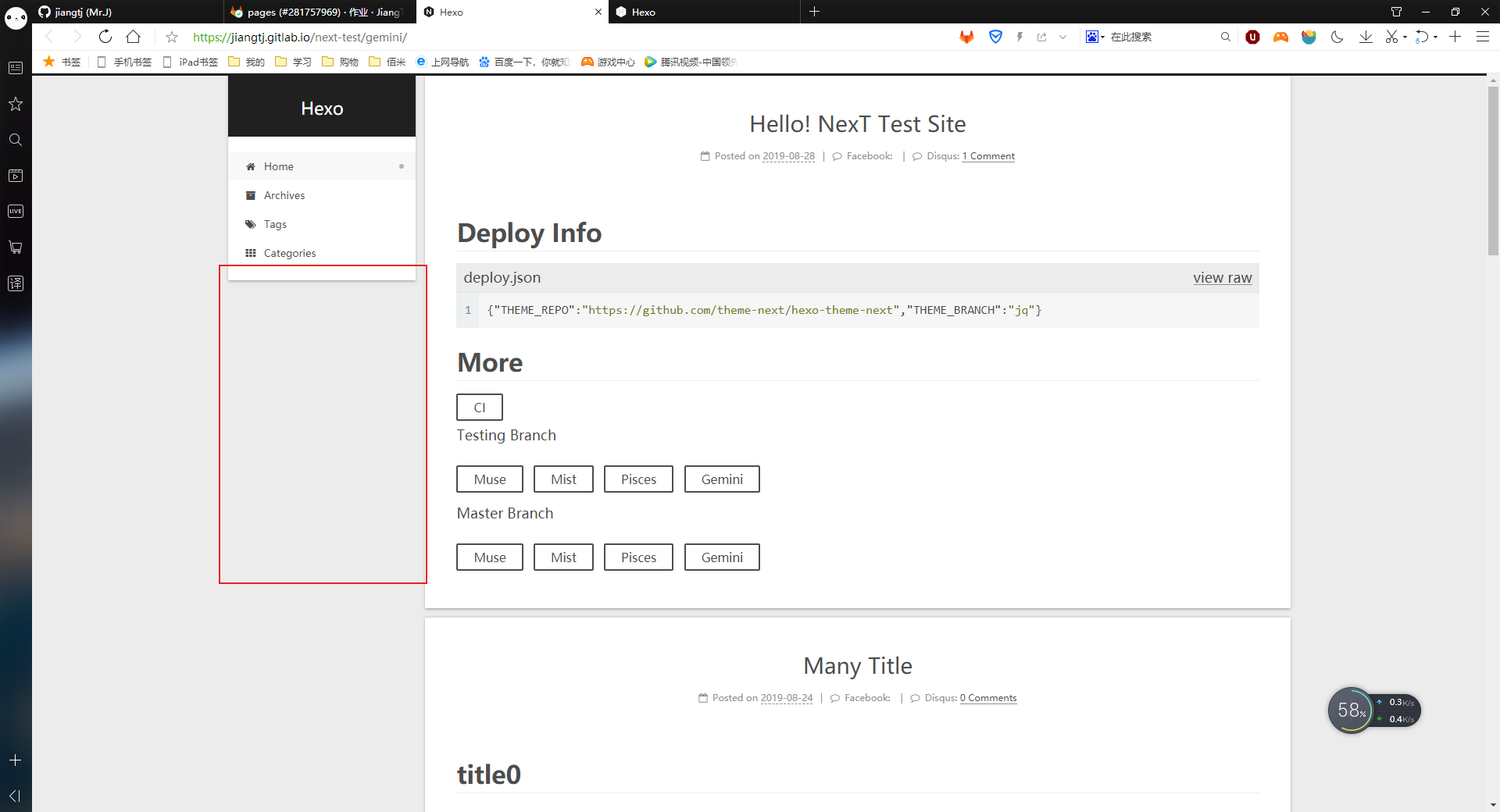Viewport: 1500px width, 812px height.
Task: Open Categories in site menu
Action: 322,253
